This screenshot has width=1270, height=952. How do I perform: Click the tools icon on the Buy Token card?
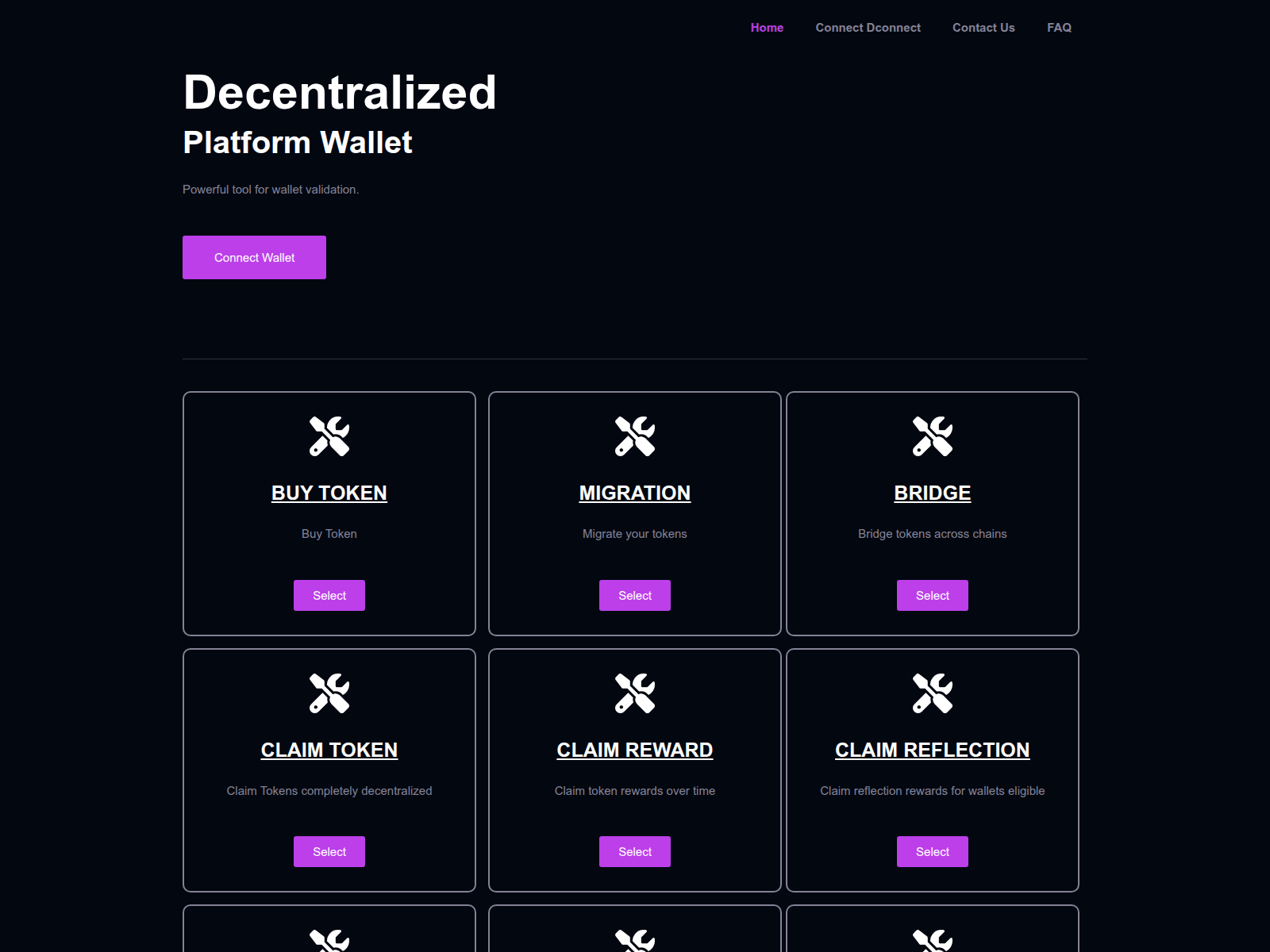pyautogui.click(x=329, y=436)
